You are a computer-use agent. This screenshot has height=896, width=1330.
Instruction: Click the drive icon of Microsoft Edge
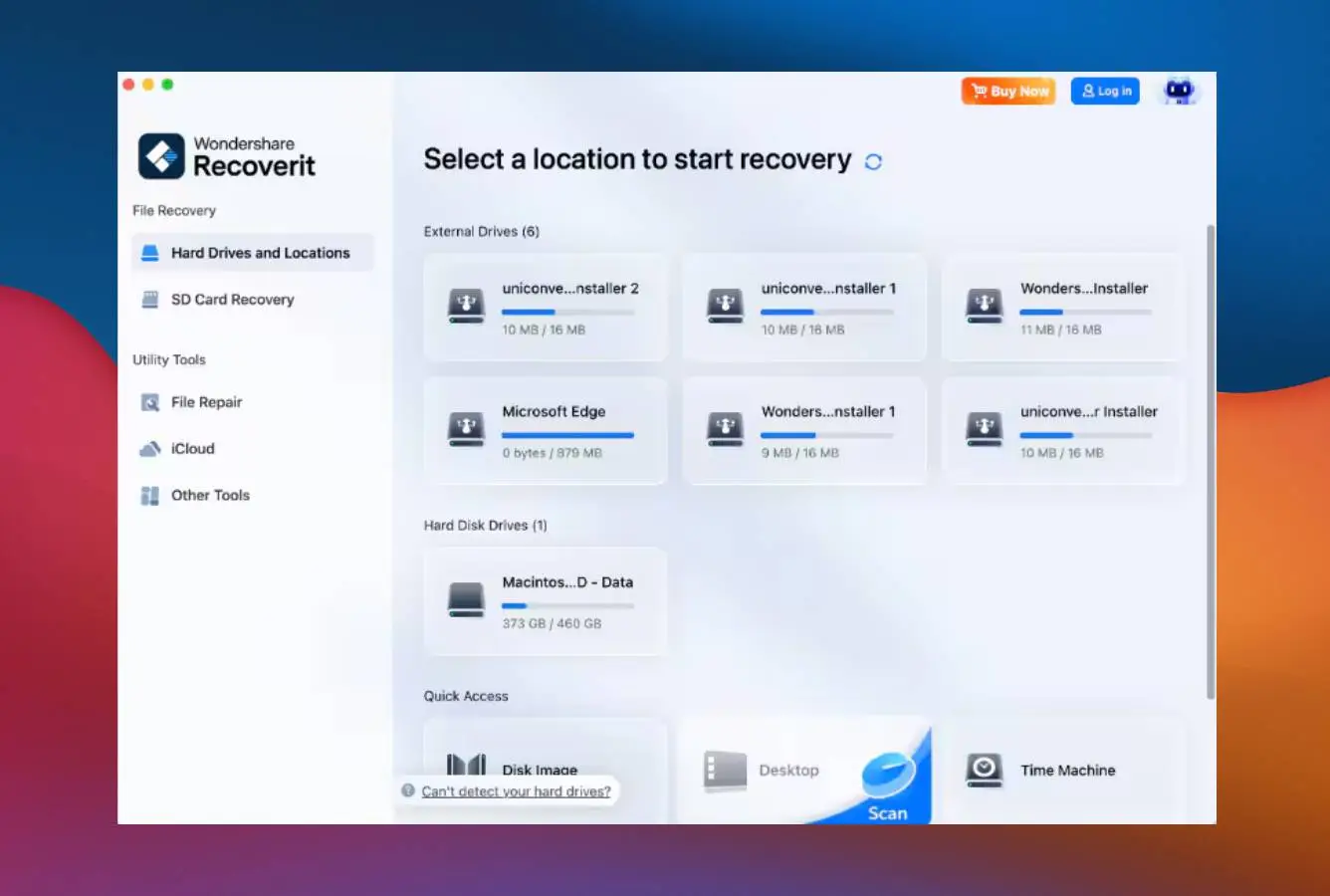click(466, 429)
